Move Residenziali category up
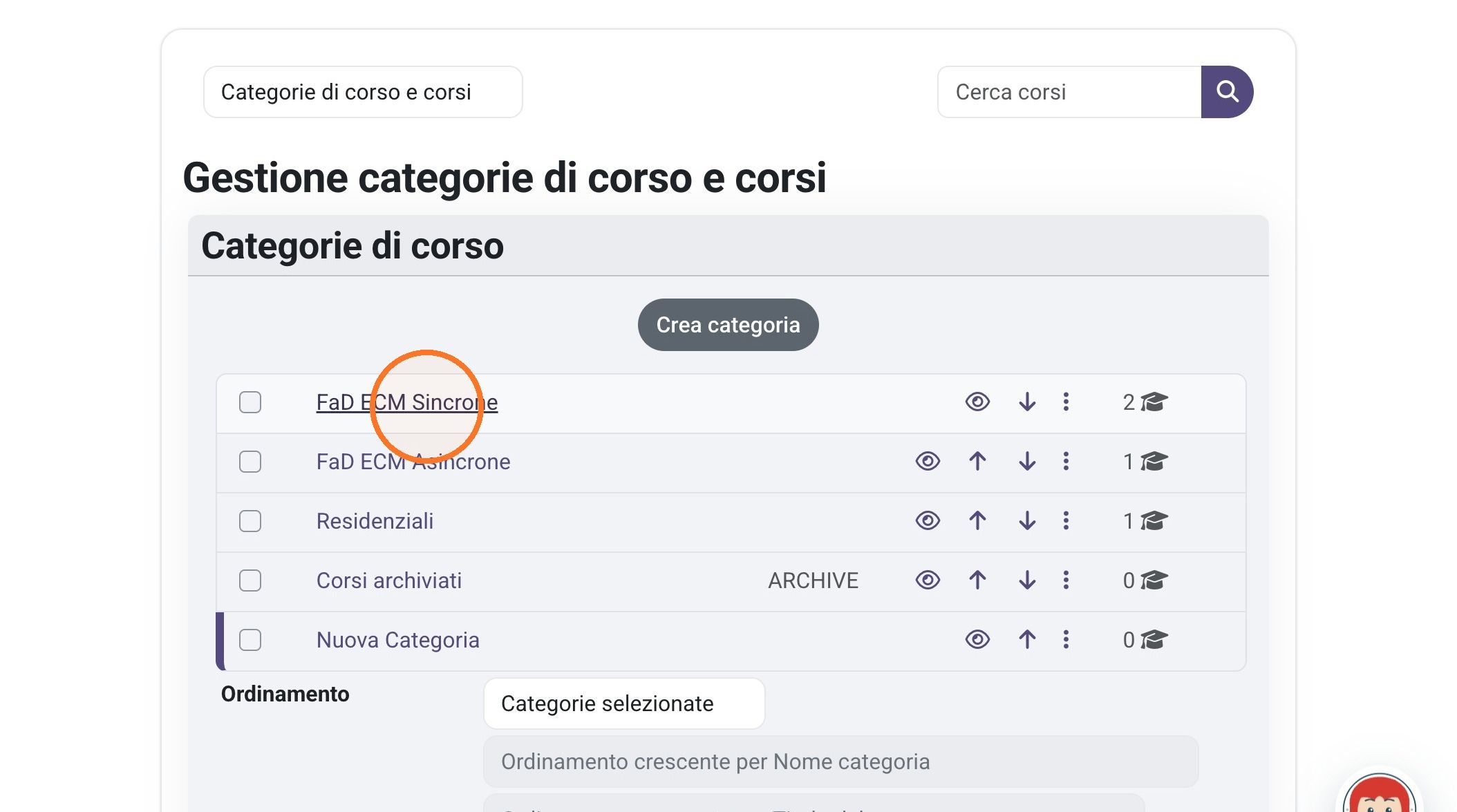Image resolution: width=1457 pixels, height=812 pixels. (977, 521)
